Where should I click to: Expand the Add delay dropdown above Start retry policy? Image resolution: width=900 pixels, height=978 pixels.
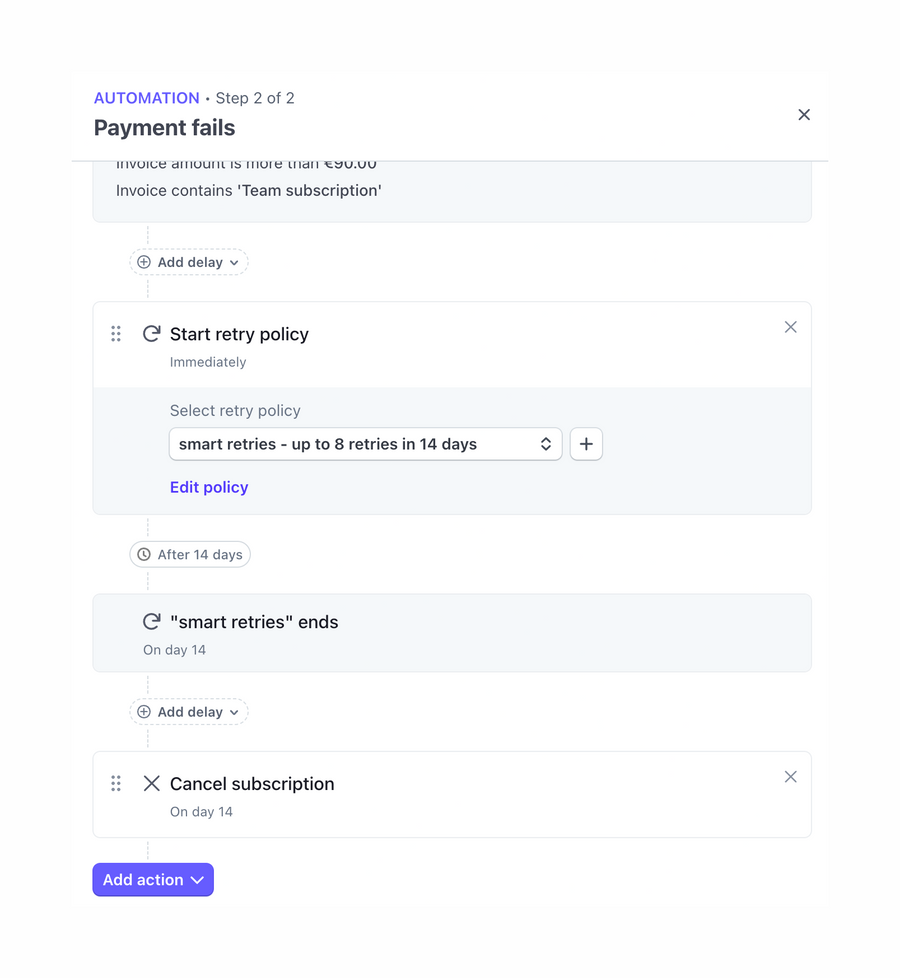(x=189, y=261)
